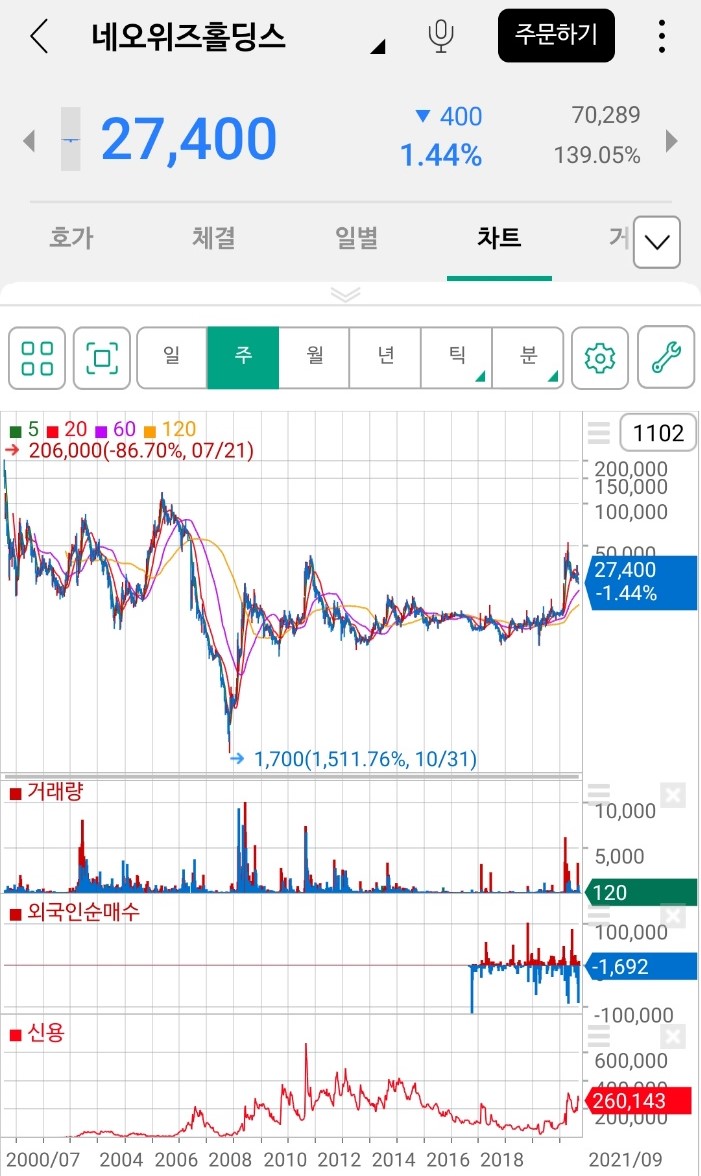Tap the 신용 credit indicator label
The height and width of the screenshot is (1176, 701).
click(x=37, y=1034)
